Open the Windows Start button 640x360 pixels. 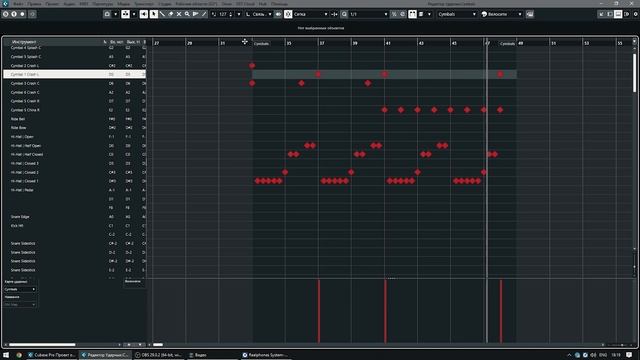pyautogui.click(x=6, y=355)
